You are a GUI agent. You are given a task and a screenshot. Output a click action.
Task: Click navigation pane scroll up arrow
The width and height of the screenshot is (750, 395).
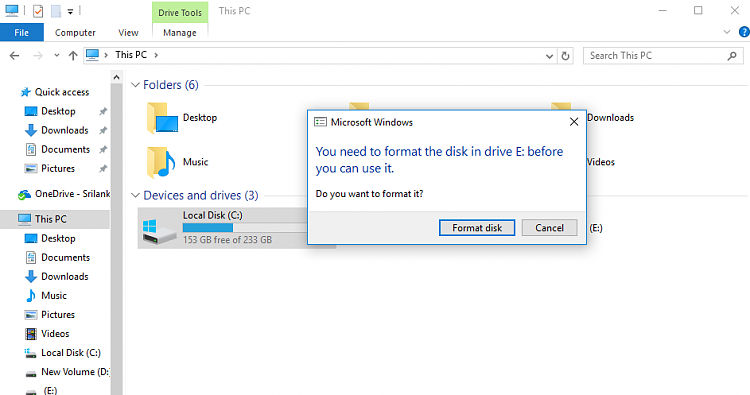(116, 77)
